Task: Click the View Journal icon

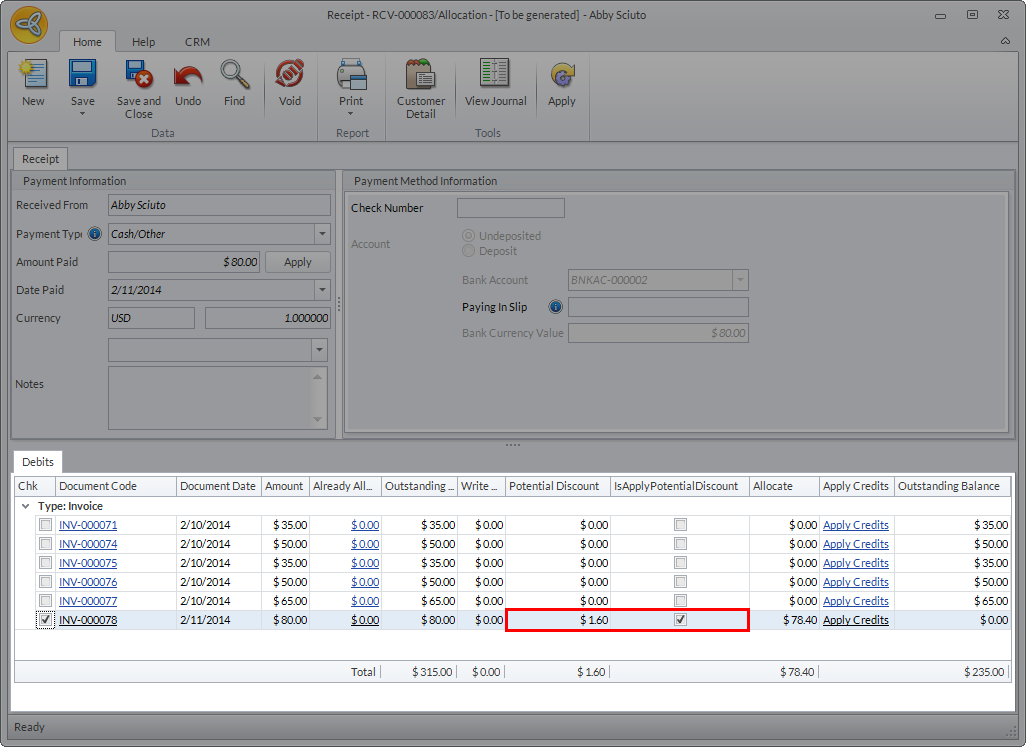Action: tap(495, 80)
